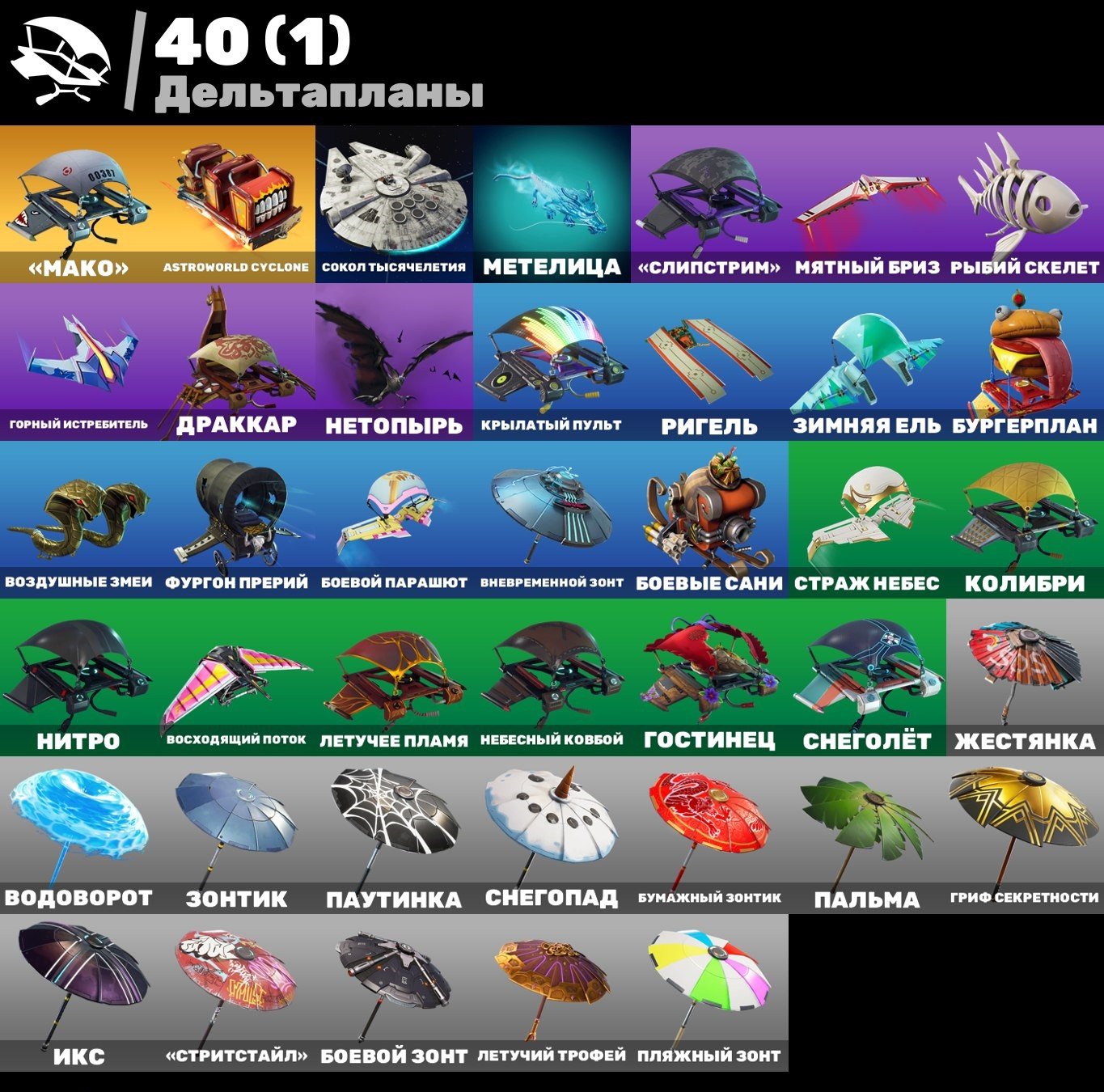1104x1092 pixels.
Task: Pick the Восходящий Поток pink glider
Action: (x=236, y=677)
